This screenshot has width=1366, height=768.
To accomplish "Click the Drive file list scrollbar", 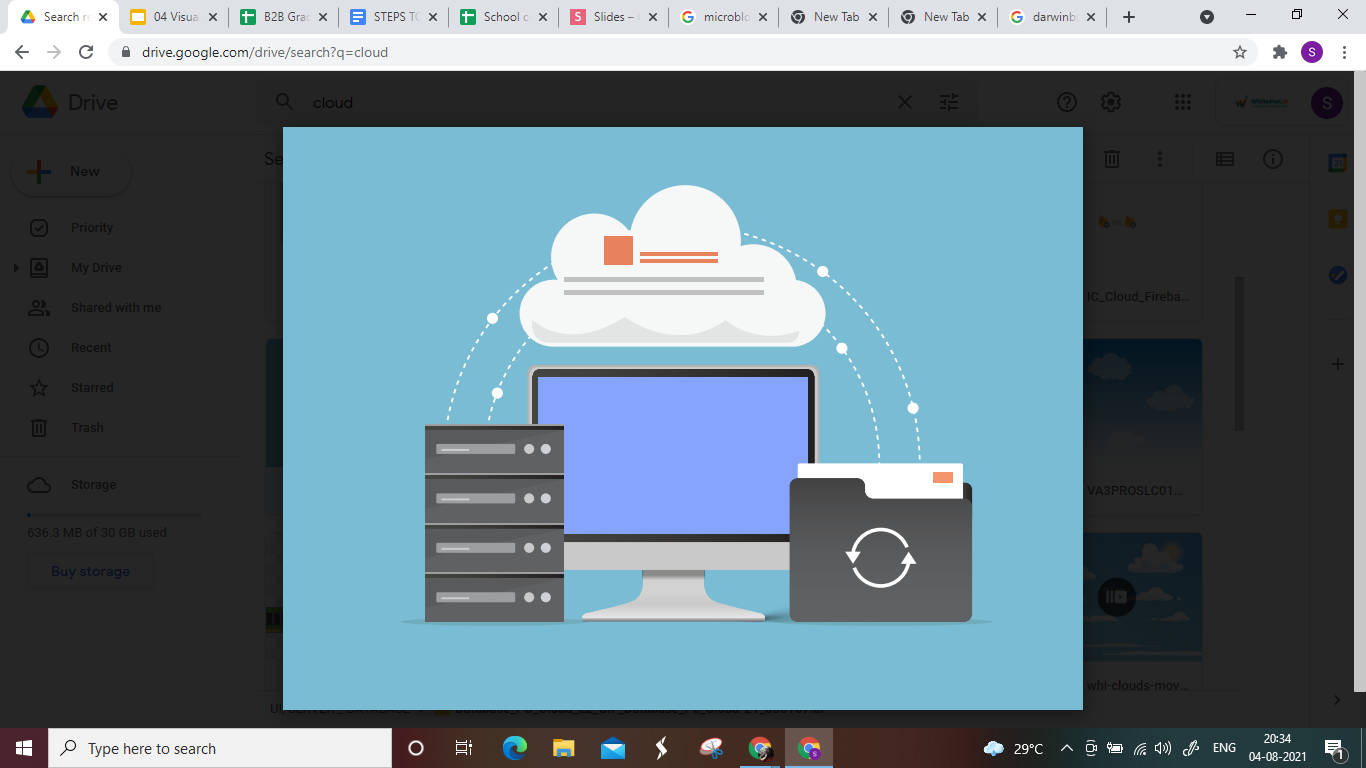I will pos(1240,354).
